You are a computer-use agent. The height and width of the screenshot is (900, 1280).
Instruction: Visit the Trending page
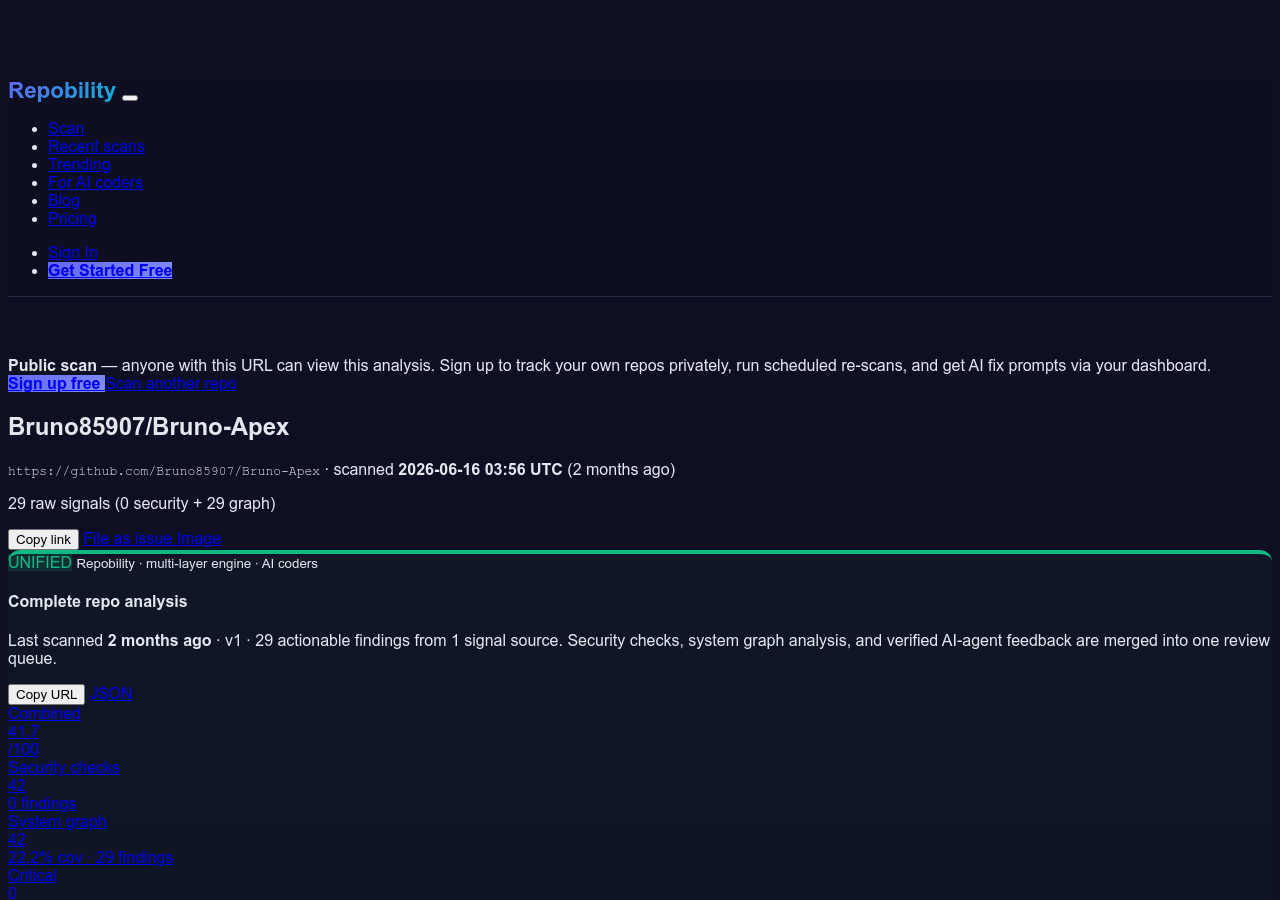tap(79, 164)
